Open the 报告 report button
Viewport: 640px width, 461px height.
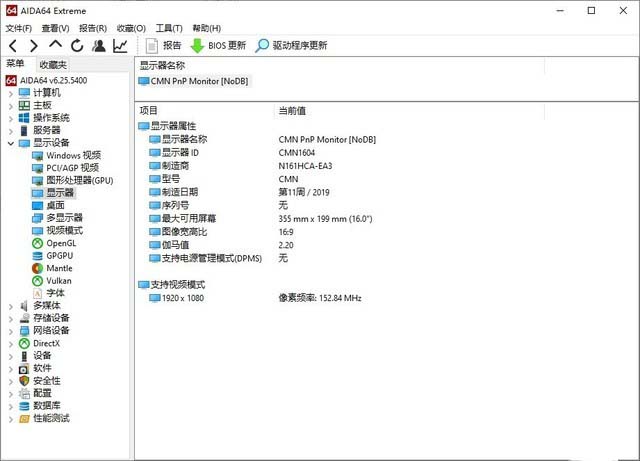coord(163,45)
